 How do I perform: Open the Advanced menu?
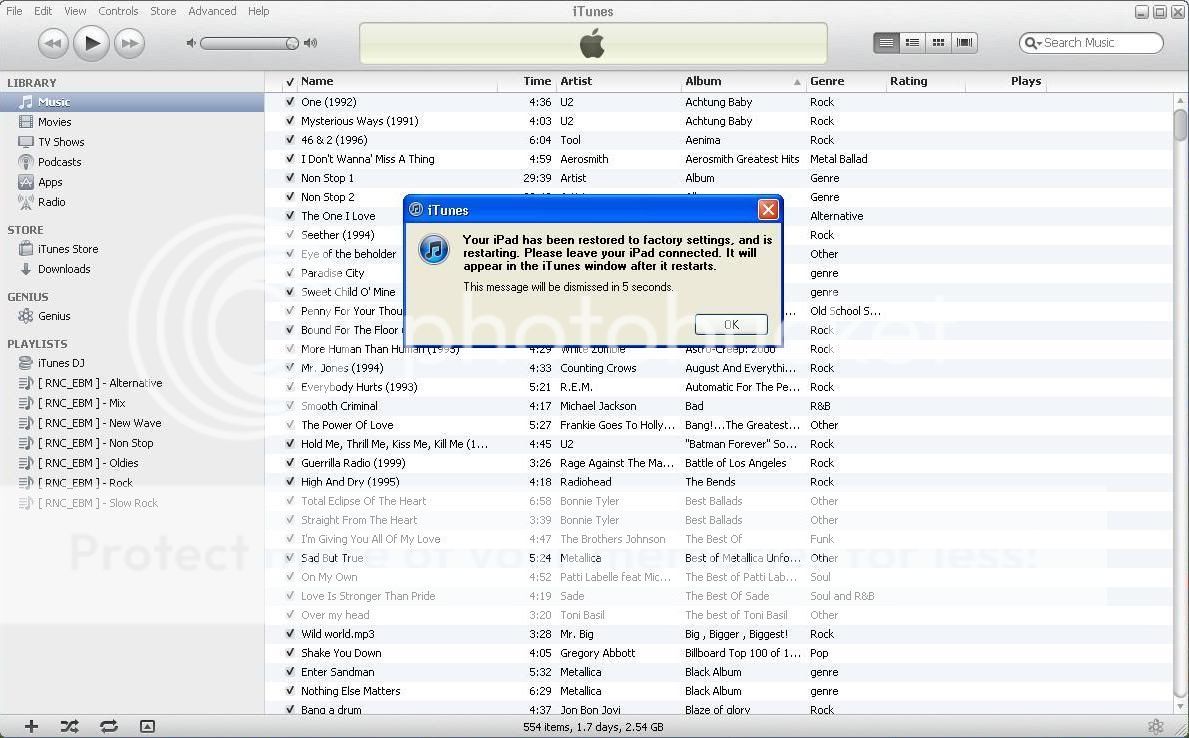[x=212, y=11]
